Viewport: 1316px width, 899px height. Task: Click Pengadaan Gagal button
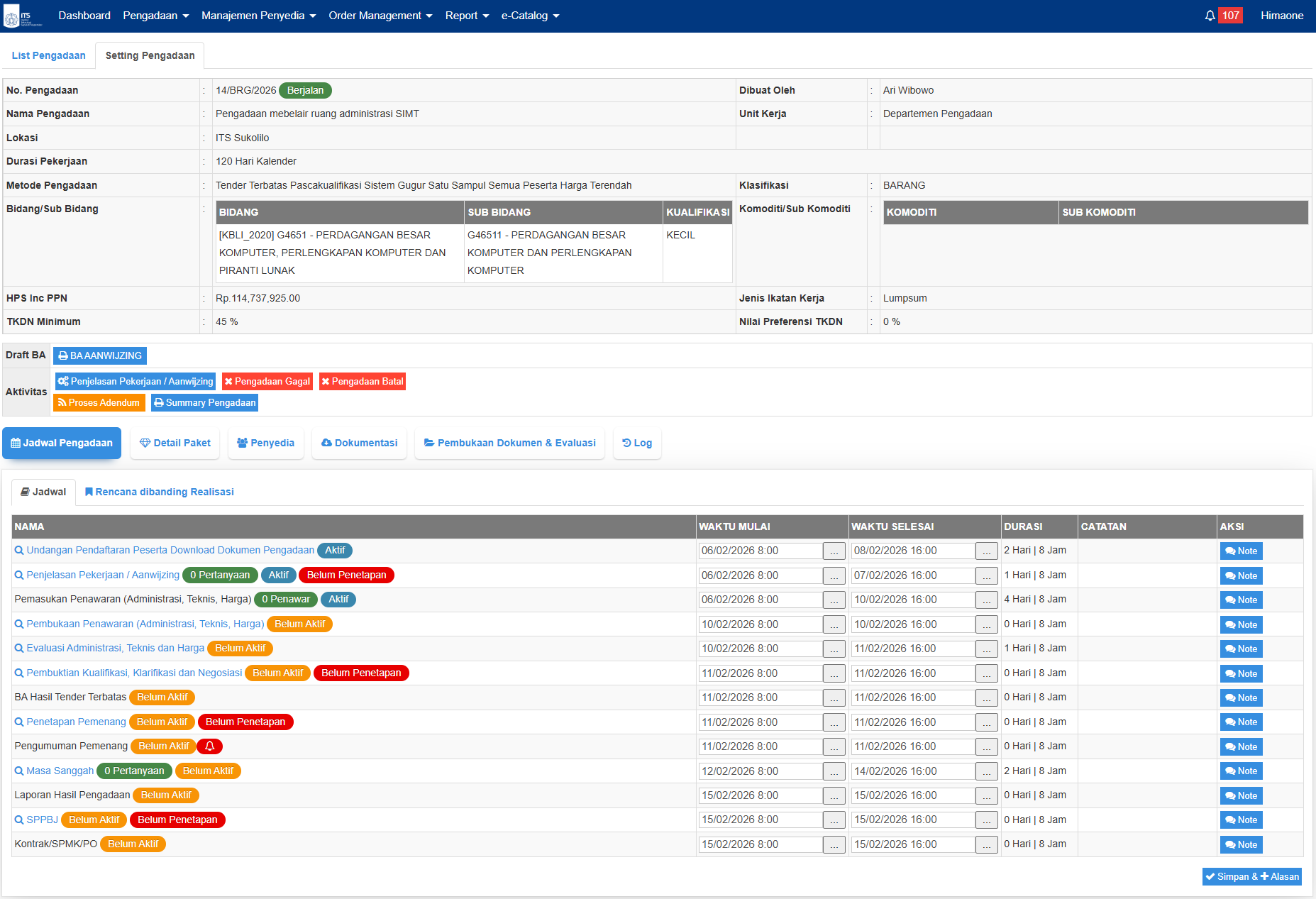pyautogui.click(x=267, y=382)
